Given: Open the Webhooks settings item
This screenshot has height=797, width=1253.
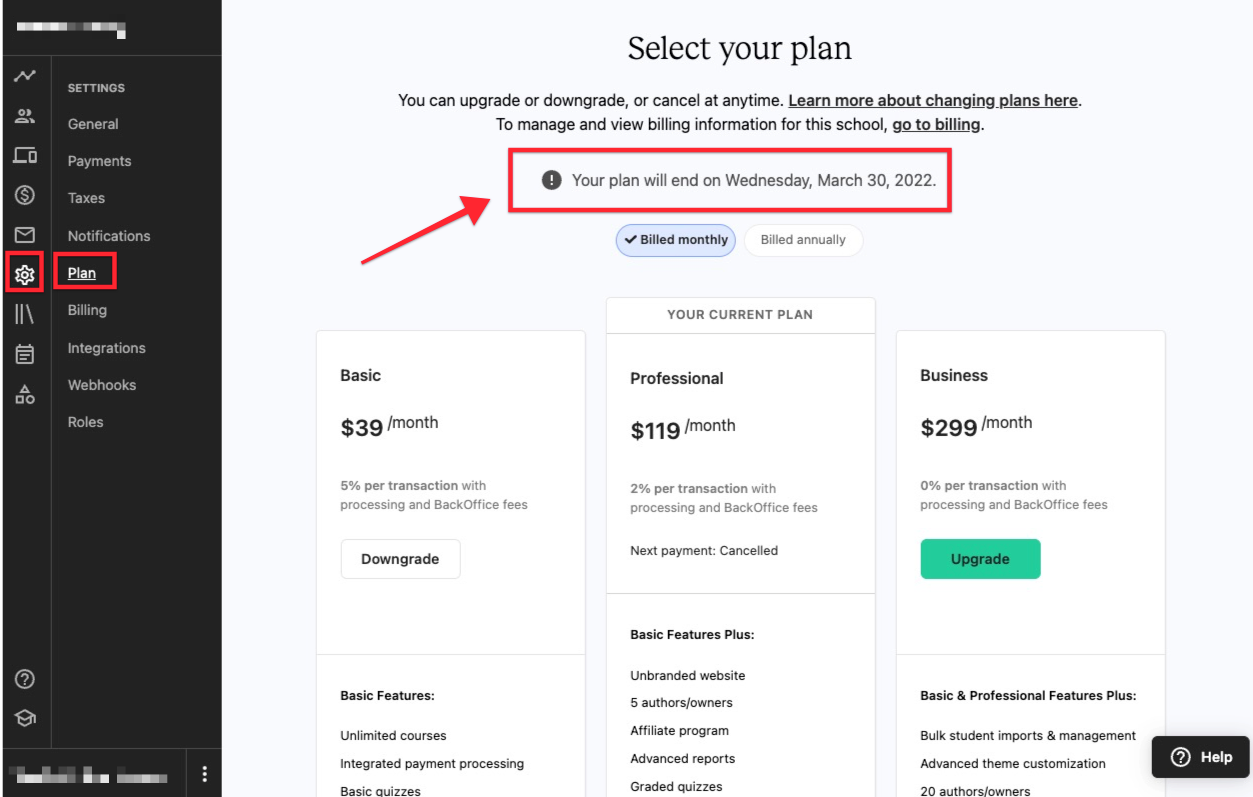Looking at the screenshot, I should (102, 385).
